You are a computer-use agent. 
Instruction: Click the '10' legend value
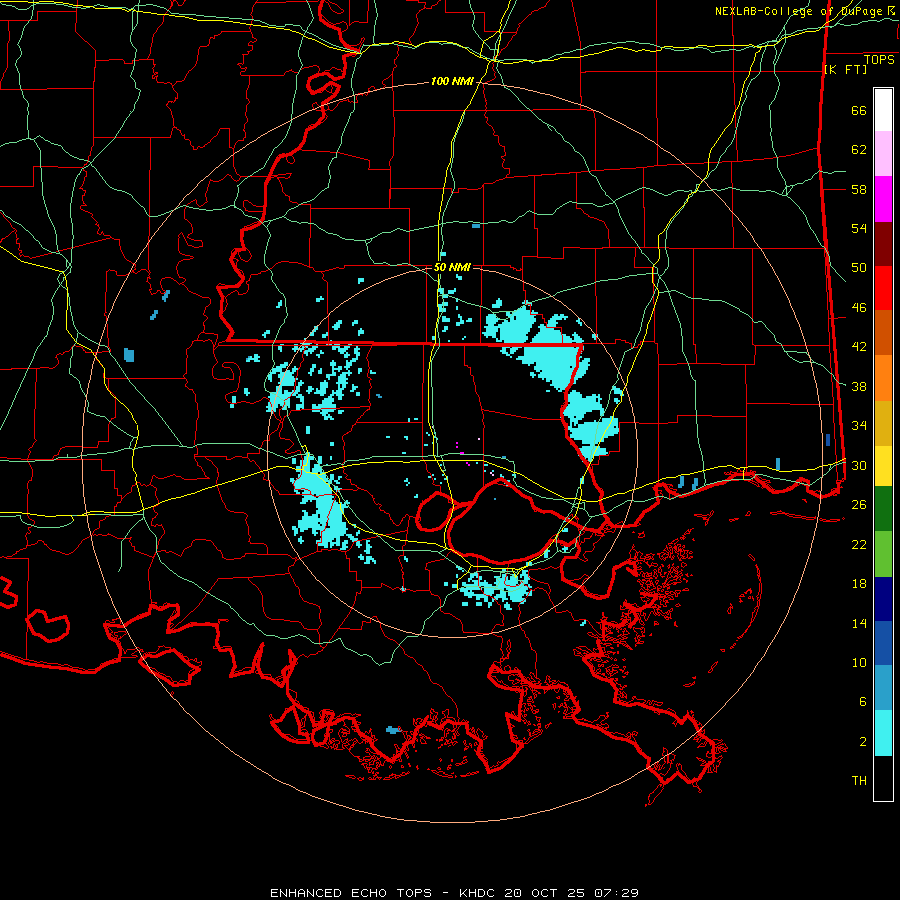[x=859, y=662]
